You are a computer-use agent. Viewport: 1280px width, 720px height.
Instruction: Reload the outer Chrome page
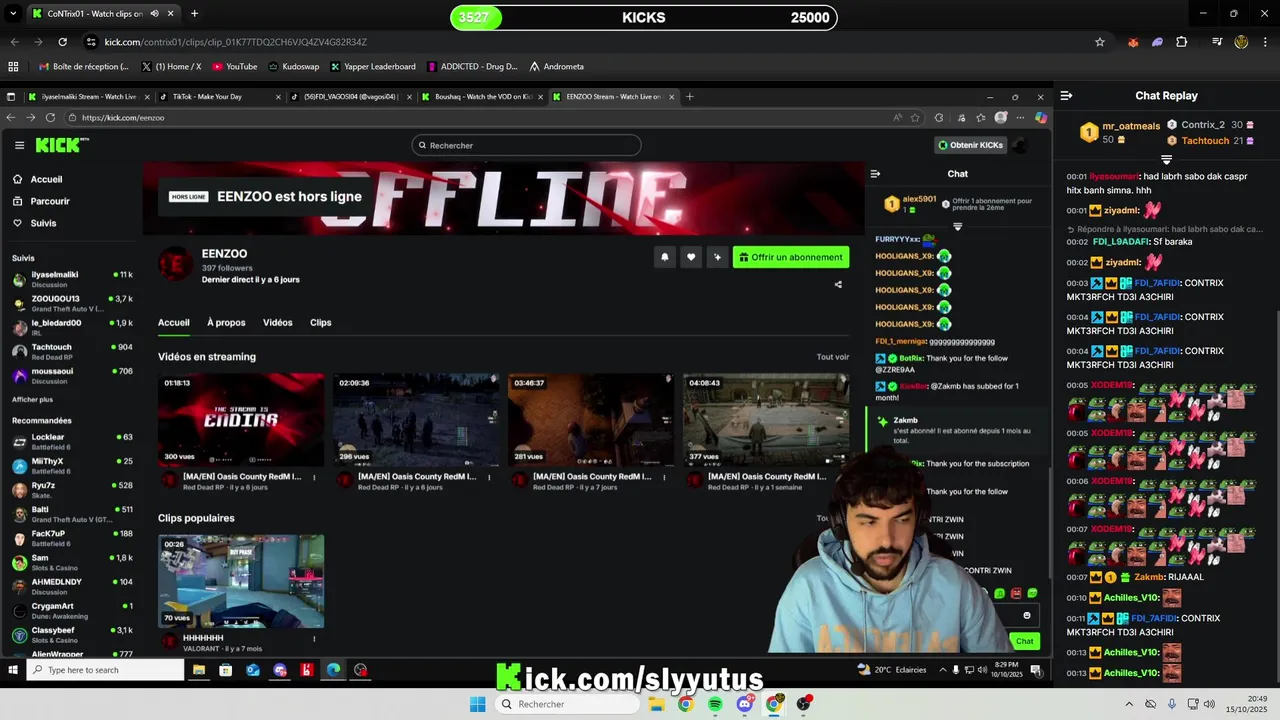63,42
